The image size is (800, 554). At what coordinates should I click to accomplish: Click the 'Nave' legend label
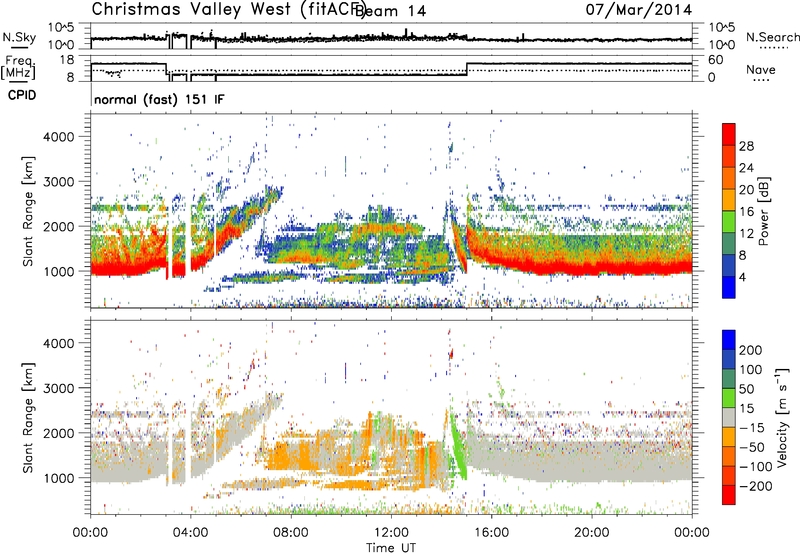[761, 69]
